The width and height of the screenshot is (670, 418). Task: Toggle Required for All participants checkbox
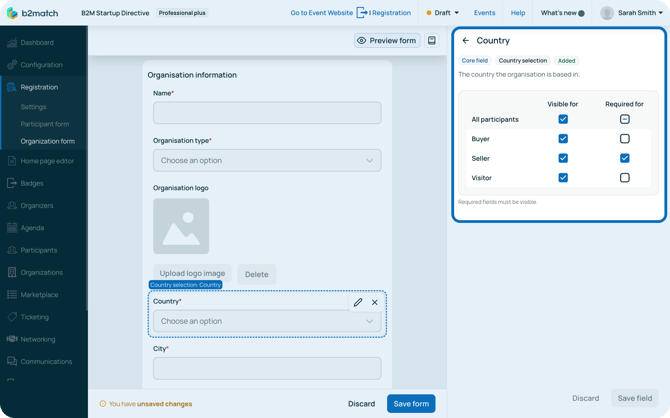coord(625,119)
